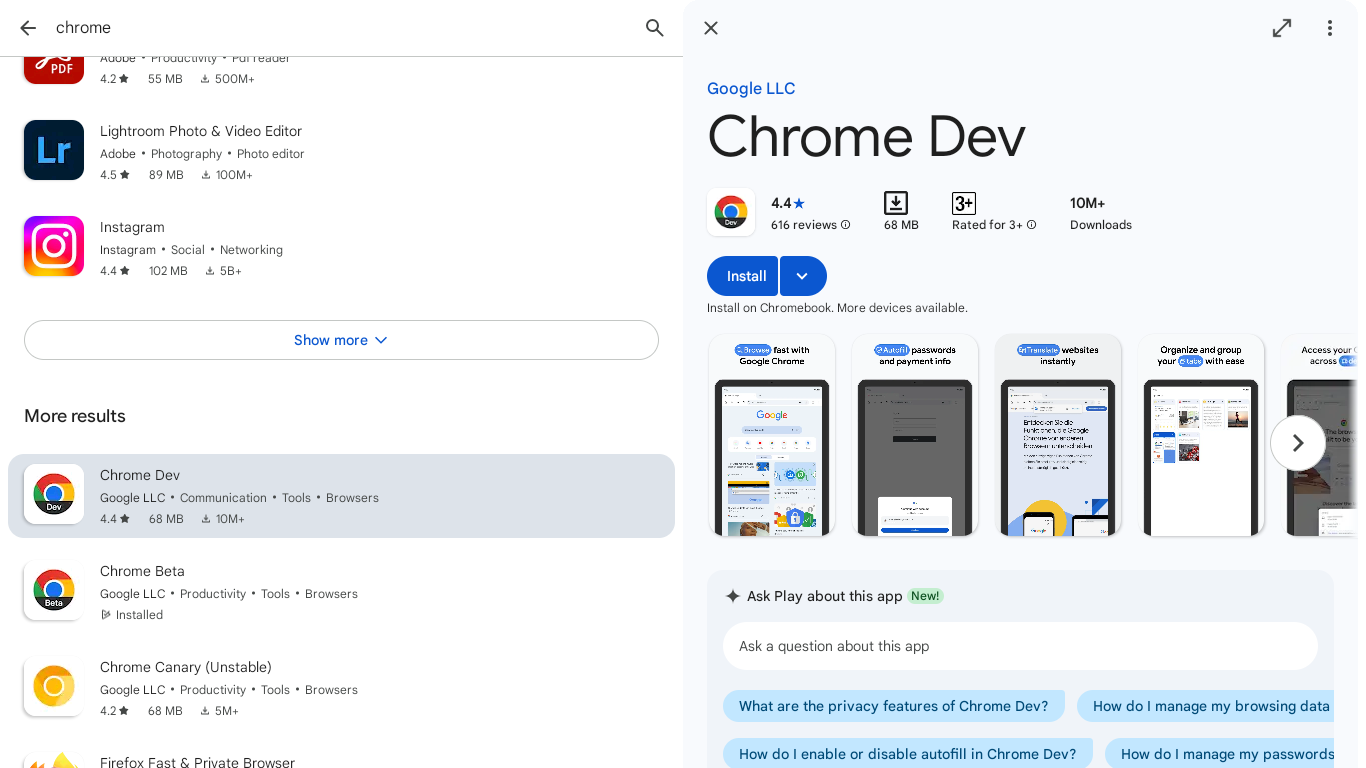
Task: Click the Chrome Dev title heading
Action: 866,136
